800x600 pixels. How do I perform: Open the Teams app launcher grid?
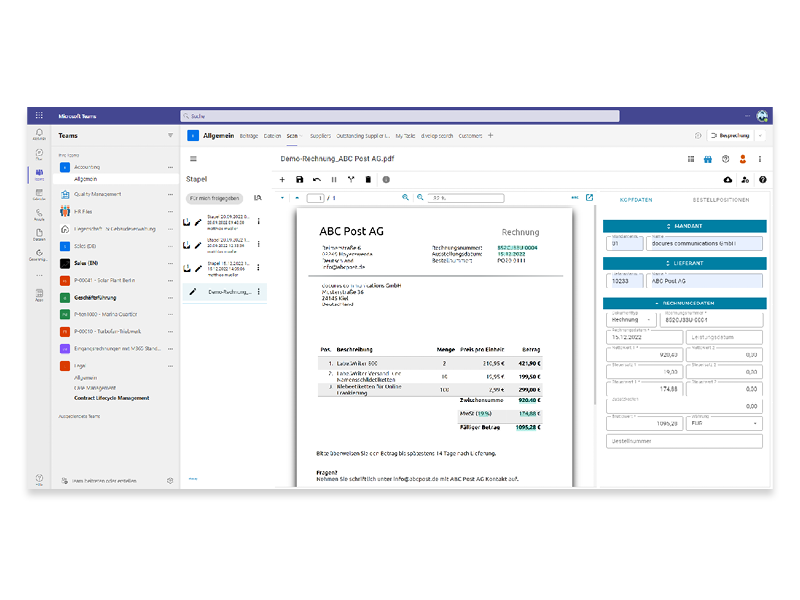click(x=39, y=116)
